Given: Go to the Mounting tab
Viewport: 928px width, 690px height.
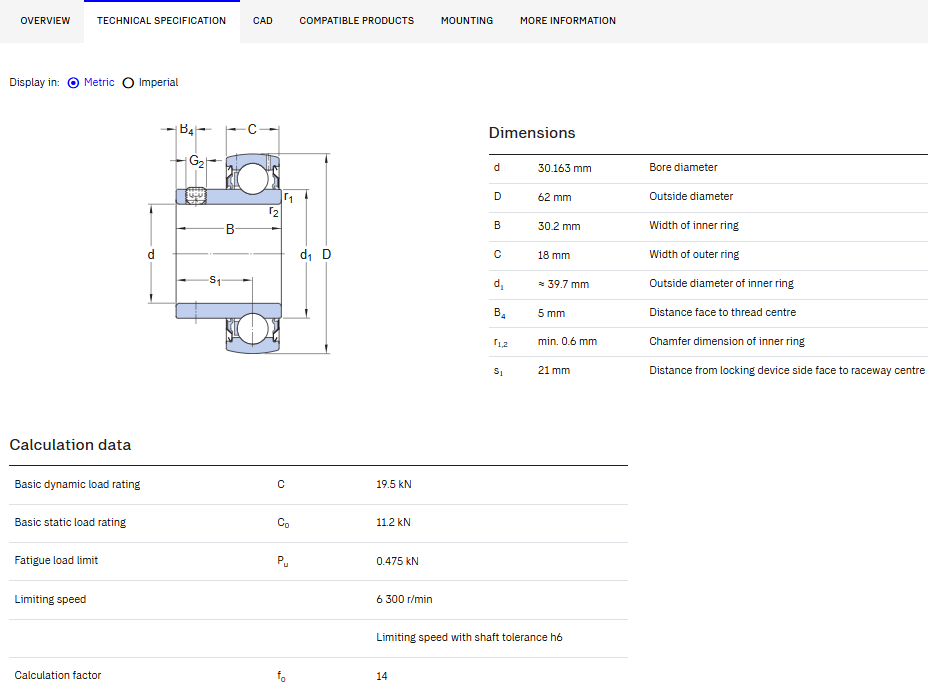Looking at the screenshot, I should [x=467, y=21].
